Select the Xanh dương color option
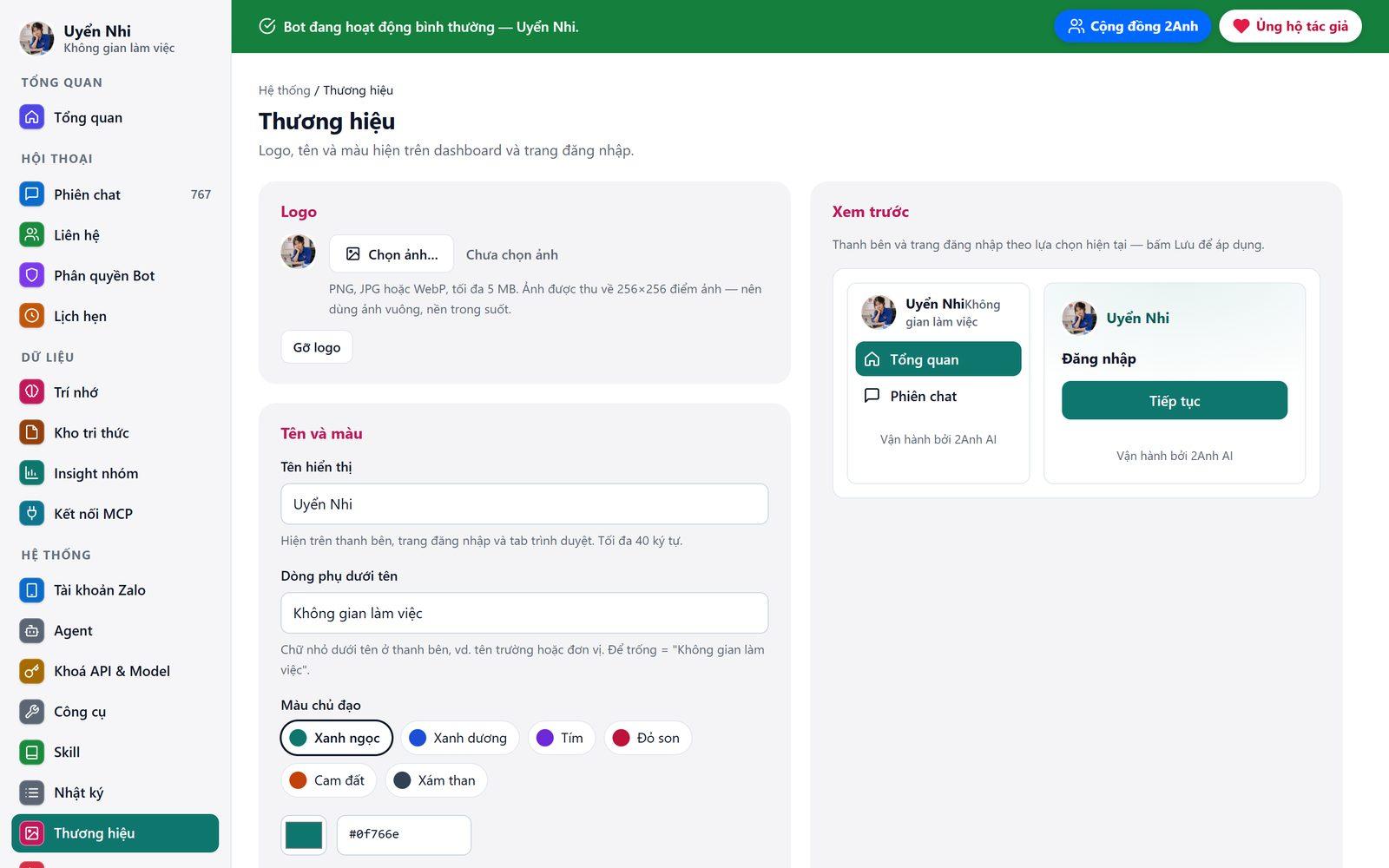Viewport: 1389px width, 868px height. 459,738
